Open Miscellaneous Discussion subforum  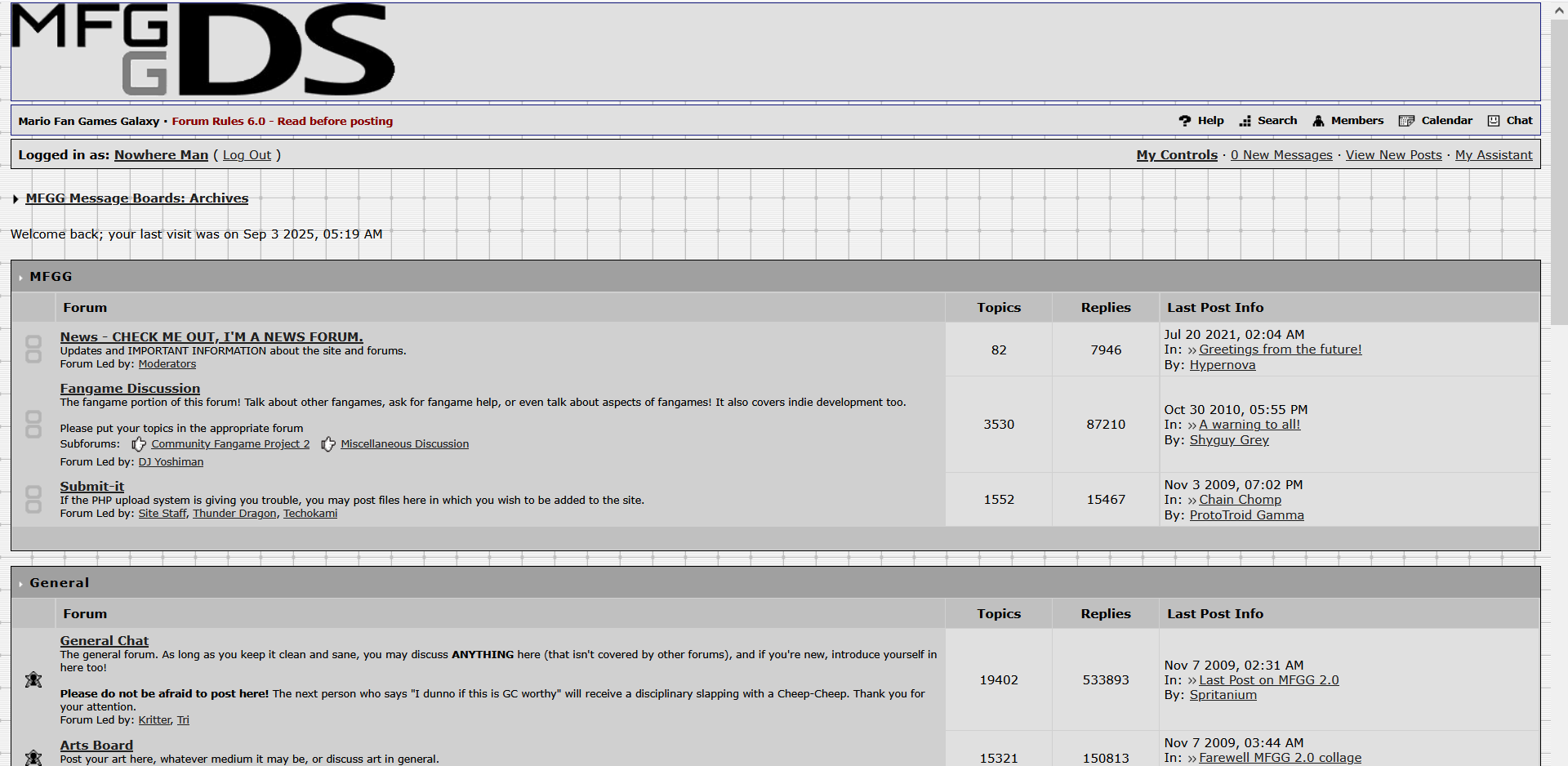(x=405, y=444)
